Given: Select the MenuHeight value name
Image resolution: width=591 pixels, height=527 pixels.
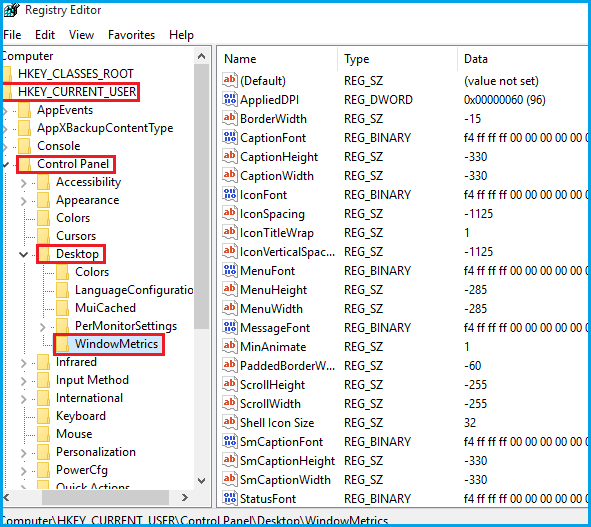Looking at the screenshot, I should point(274,290).
